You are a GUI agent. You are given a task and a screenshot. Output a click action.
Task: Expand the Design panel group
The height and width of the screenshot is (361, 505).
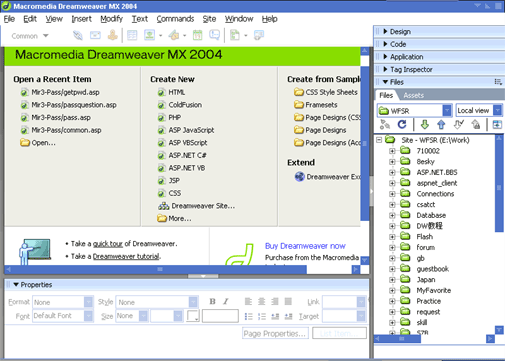coord(385,31)
